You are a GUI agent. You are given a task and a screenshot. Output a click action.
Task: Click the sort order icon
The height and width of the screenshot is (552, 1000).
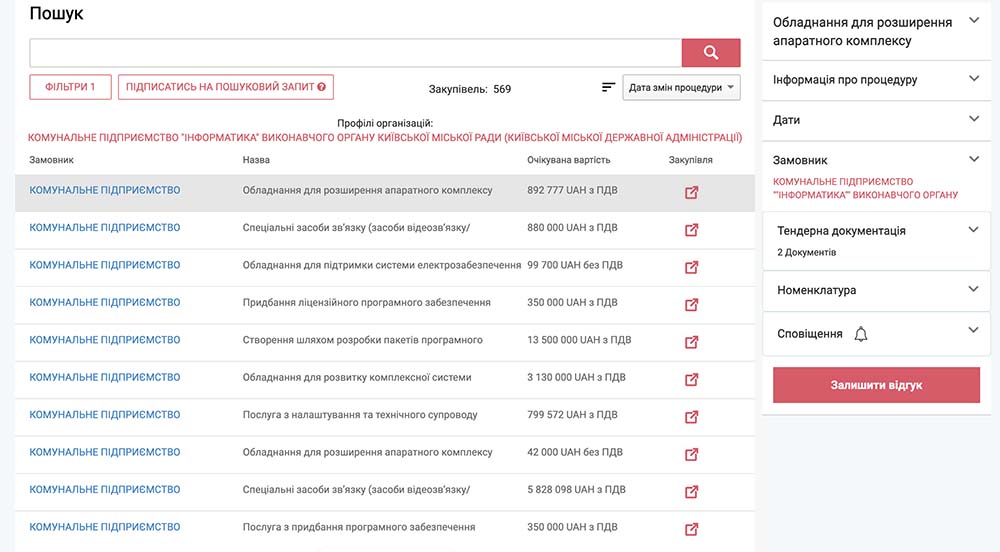pos(608,87)
